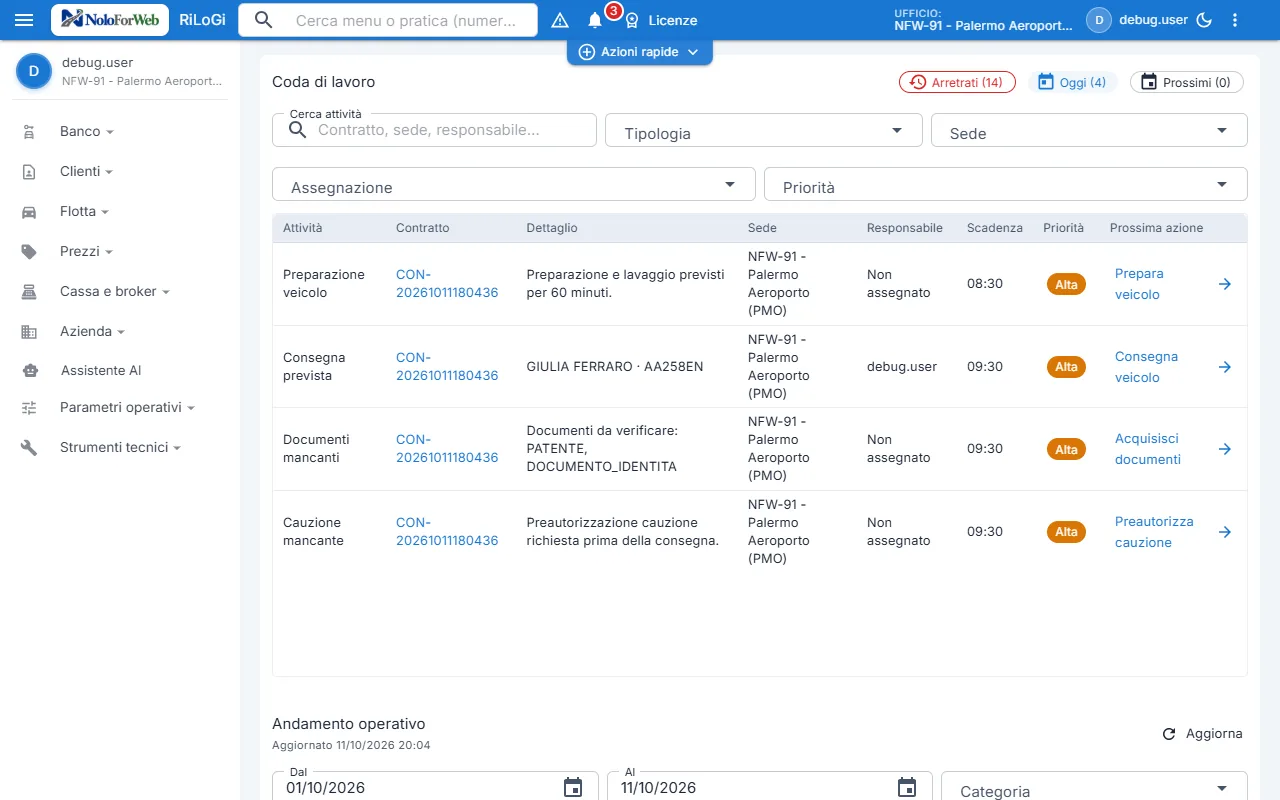The height and width of the screenshot is (800, 1280).
Task: Click arrow icon for Preparazione veicolo row
Action: coord(1224,284)
